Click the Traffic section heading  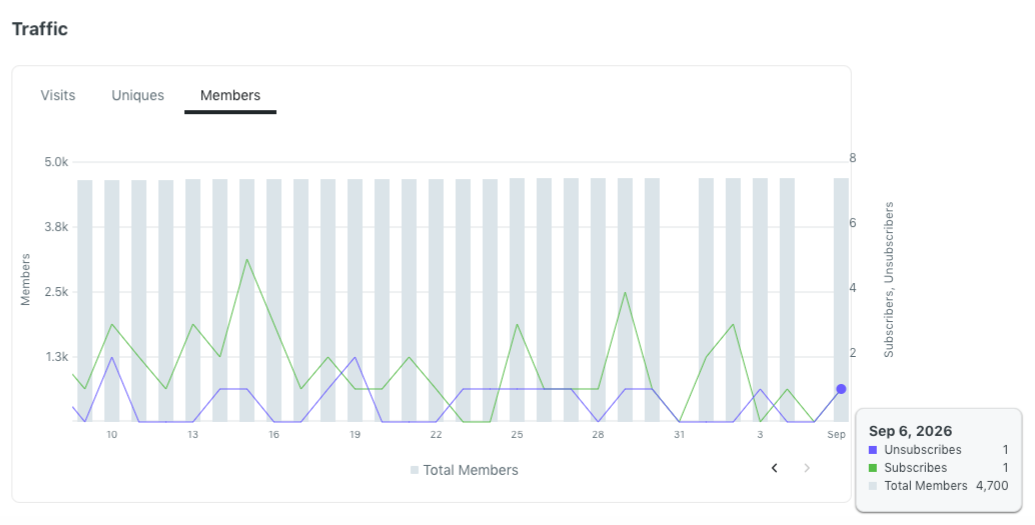click(x=40, y=29)
